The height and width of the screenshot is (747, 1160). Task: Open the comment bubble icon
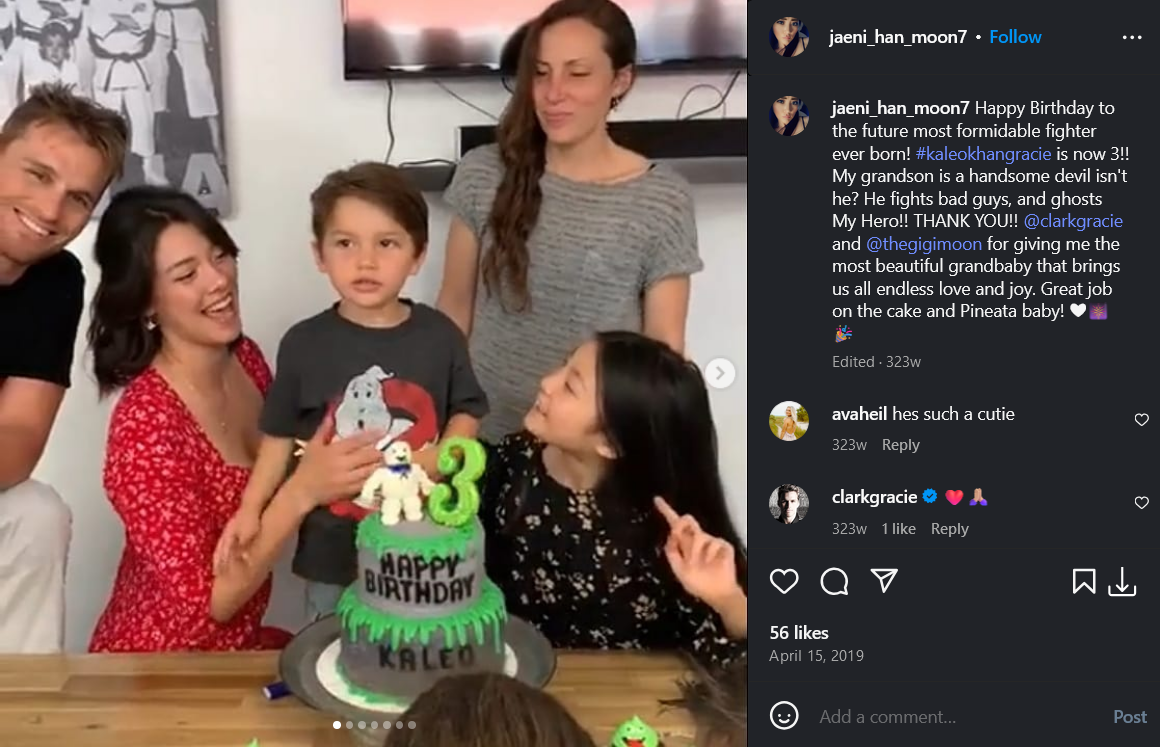[834, 581]
